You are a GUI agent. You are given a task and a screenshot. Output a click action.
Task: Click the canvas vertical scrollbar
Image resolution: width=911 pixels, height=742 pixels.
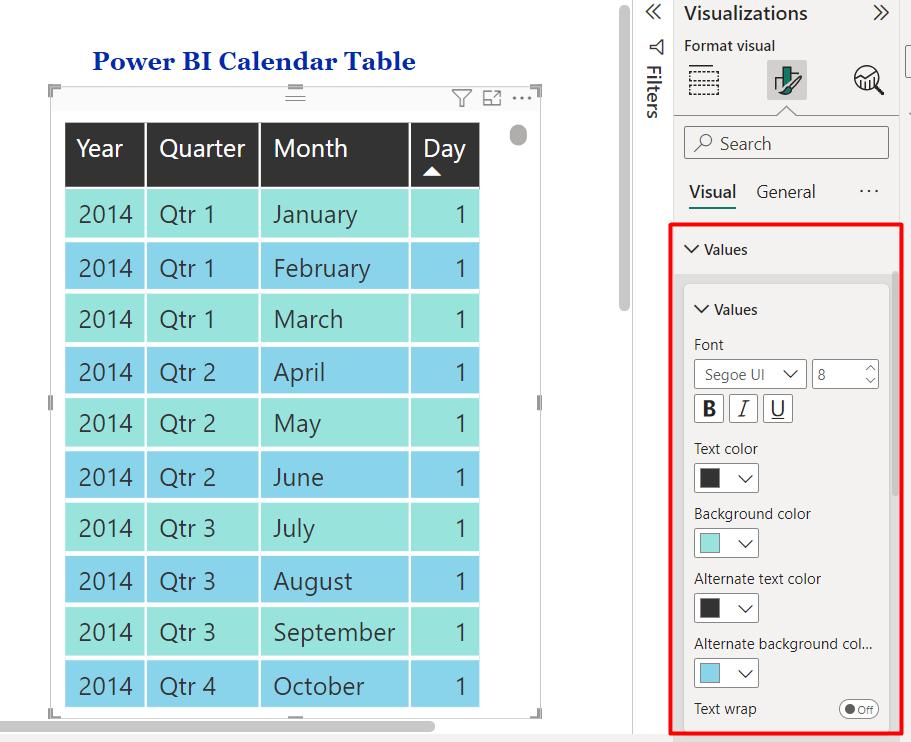625,158
